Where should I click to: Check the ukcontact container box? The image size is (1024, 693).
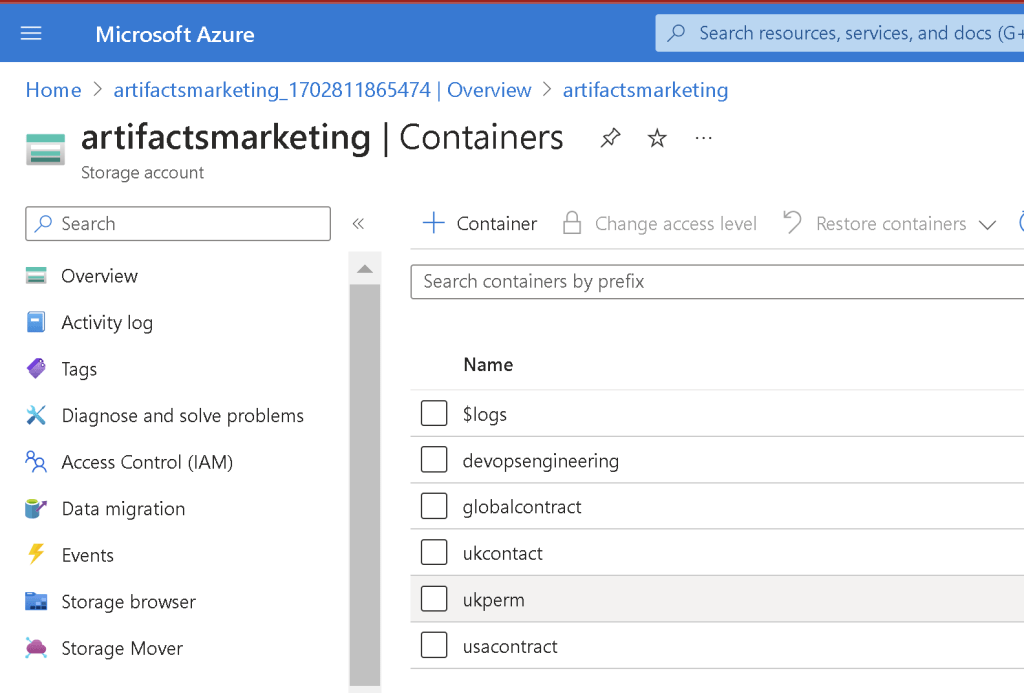tap(434, 552)
